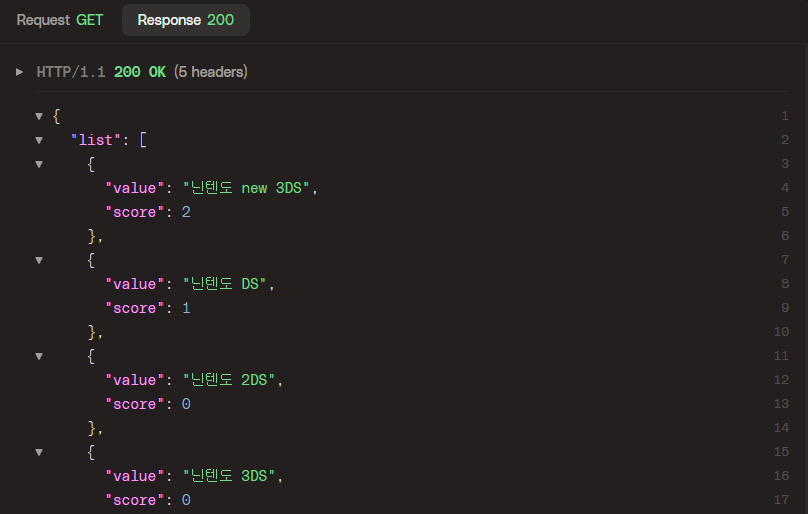Click the "list" key
The width and height of the screenshot is (808, 514).
(x=96, y=140)
